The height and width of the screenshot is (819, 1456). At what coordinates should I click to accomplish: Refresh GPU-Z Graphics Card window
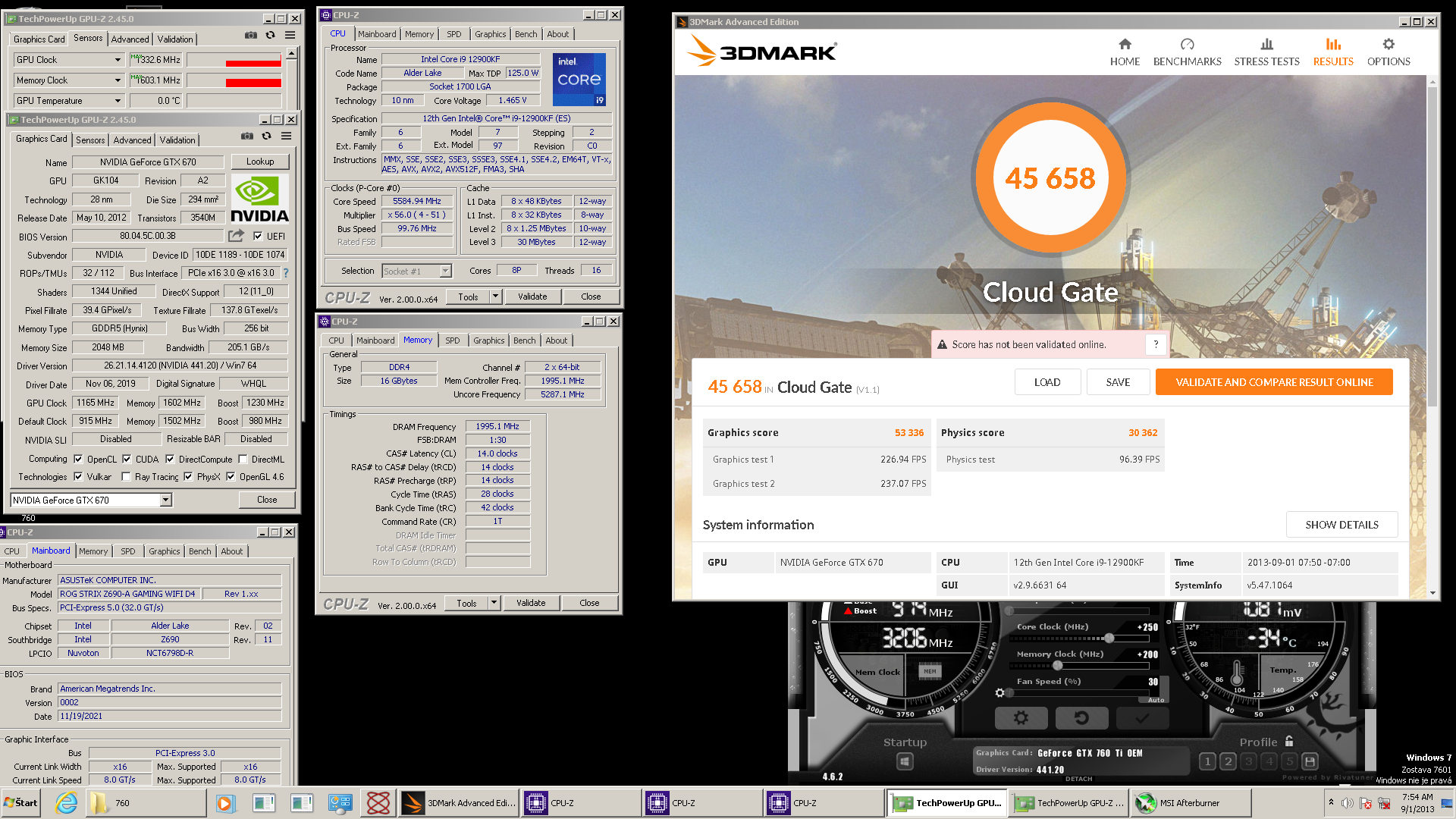click(266, 136)
